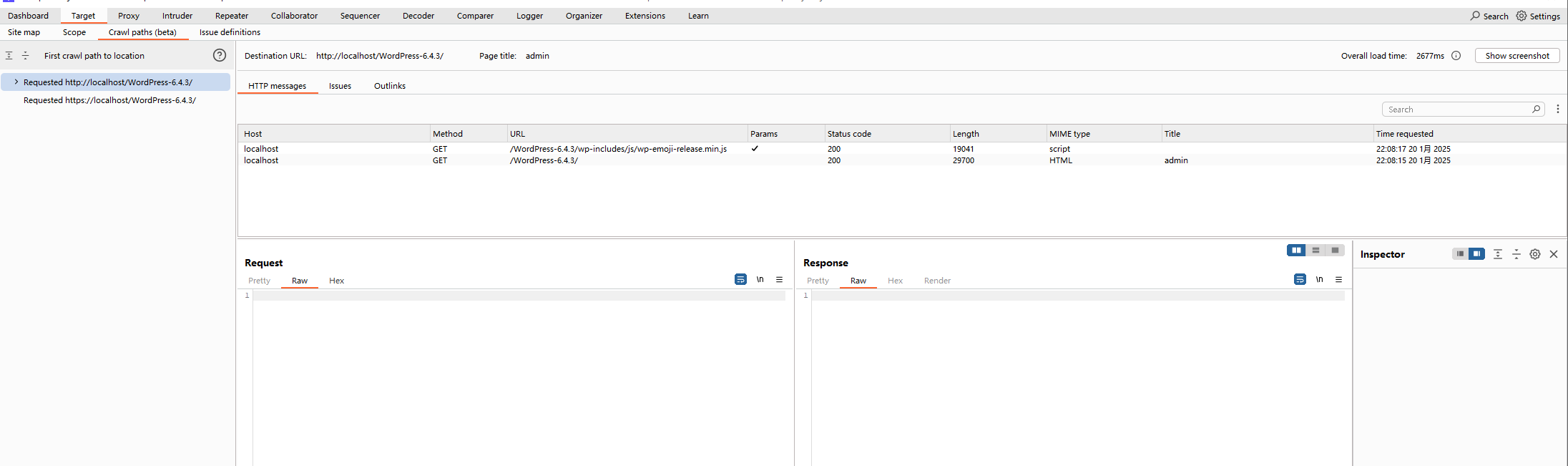Open the three-dot table options menu
The height and width of the screenshot is (466, 1568).
pyautogui.click(x=1557, y=110)
